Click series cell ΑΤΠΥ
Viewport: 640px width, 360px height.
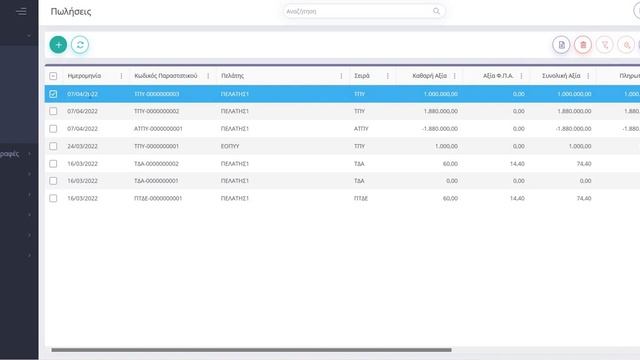click(361, 129)
